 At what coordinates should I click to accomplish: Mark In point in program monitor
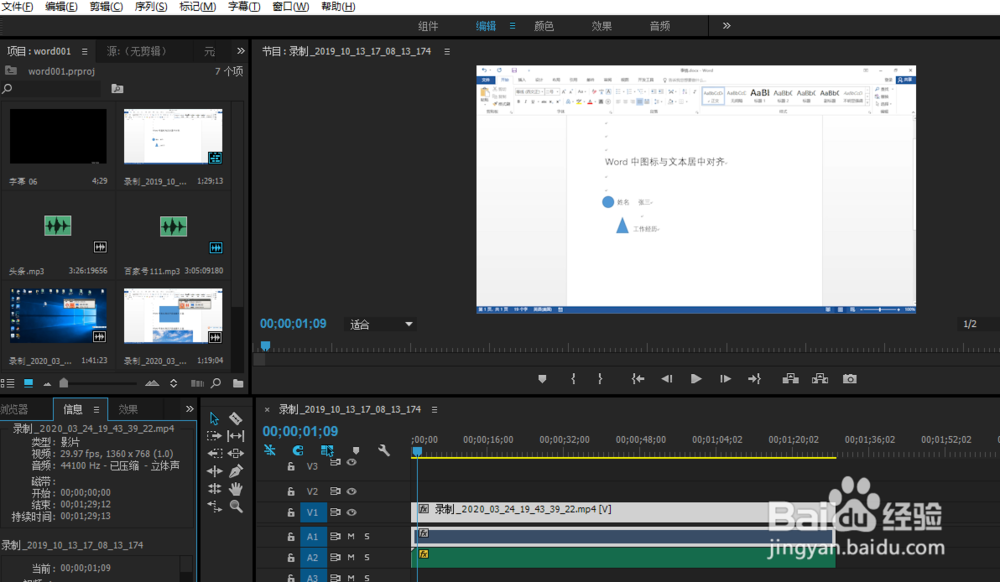click(x=573, y=379)
